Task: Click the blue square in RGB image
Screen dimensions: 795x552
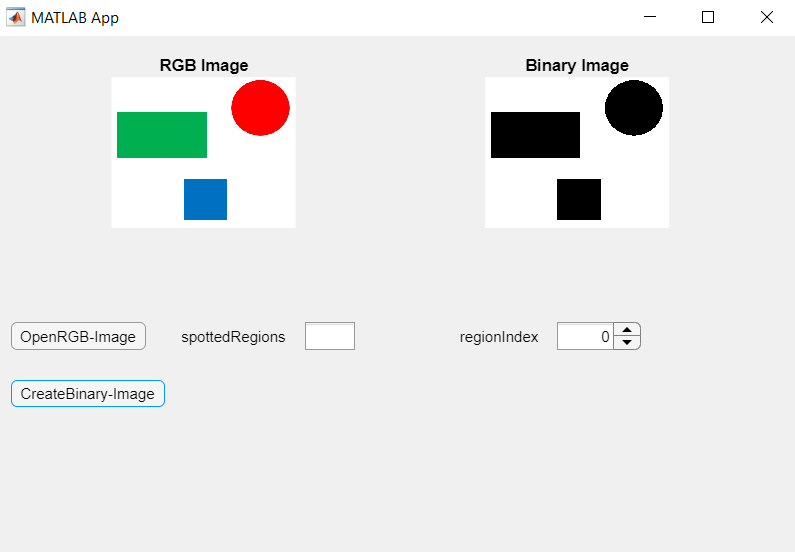Action: coord(205,199)
